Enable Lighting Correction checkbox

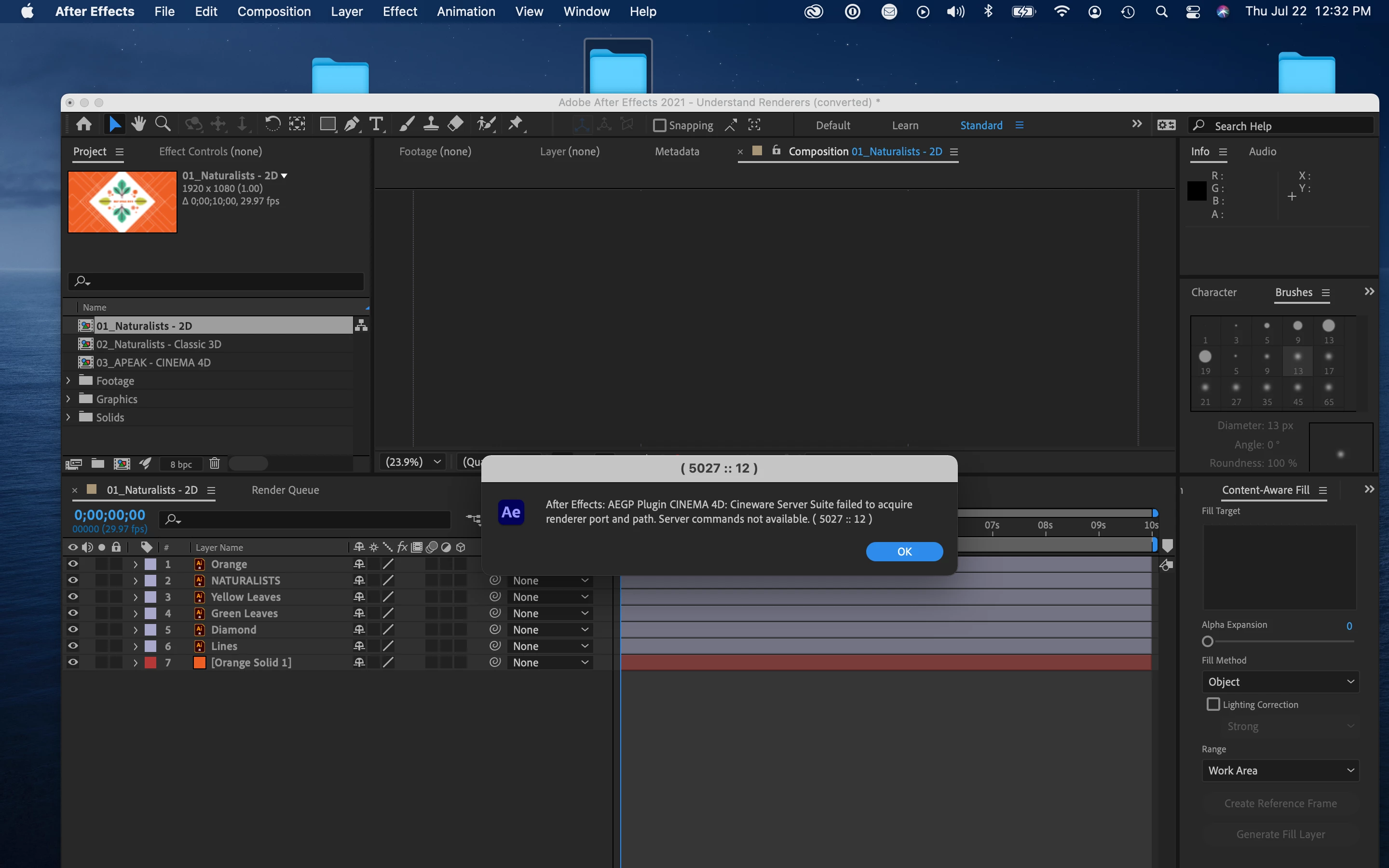1213,705
